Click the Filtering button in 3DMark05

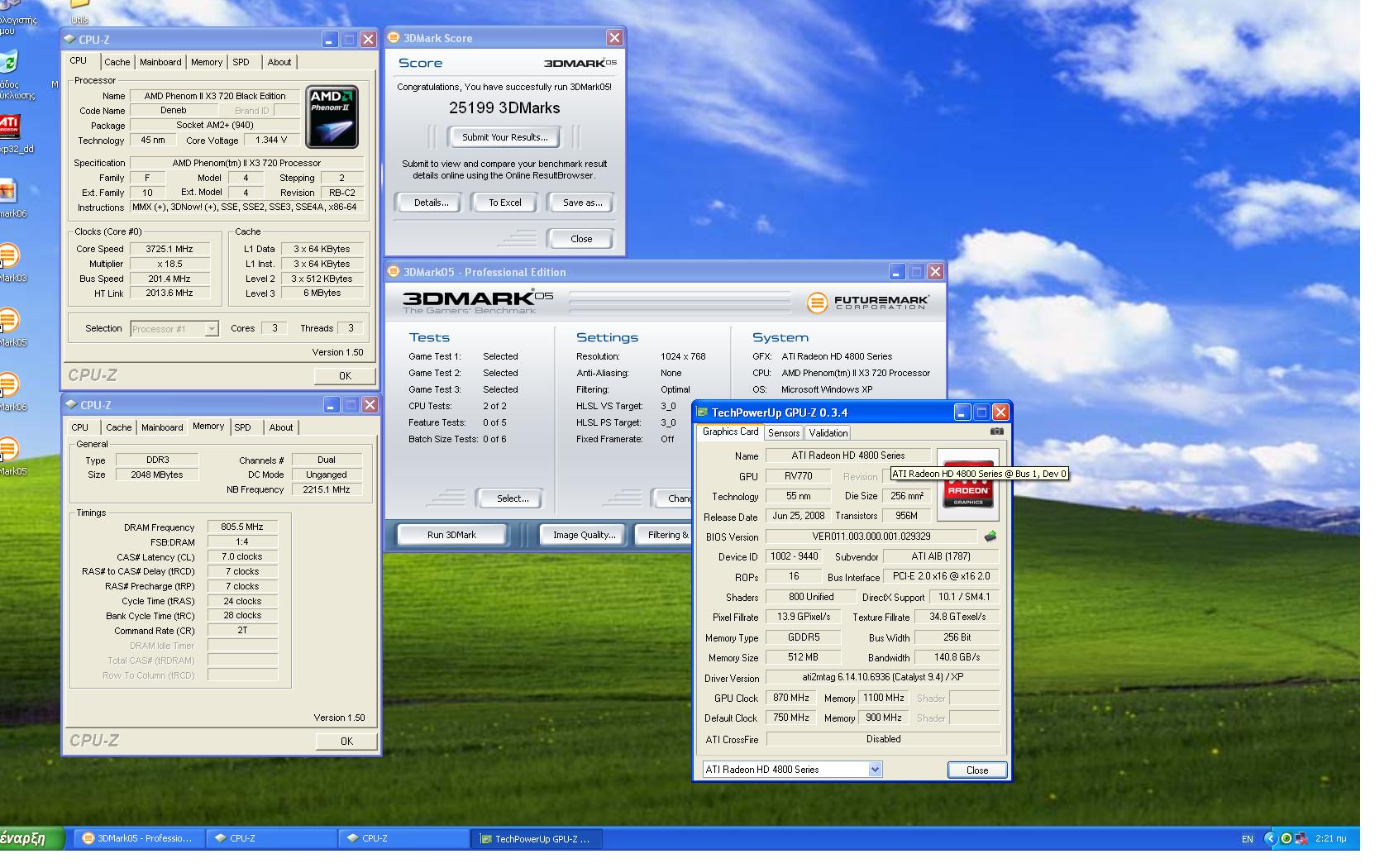pyautogui.click(x=664, y=535)
